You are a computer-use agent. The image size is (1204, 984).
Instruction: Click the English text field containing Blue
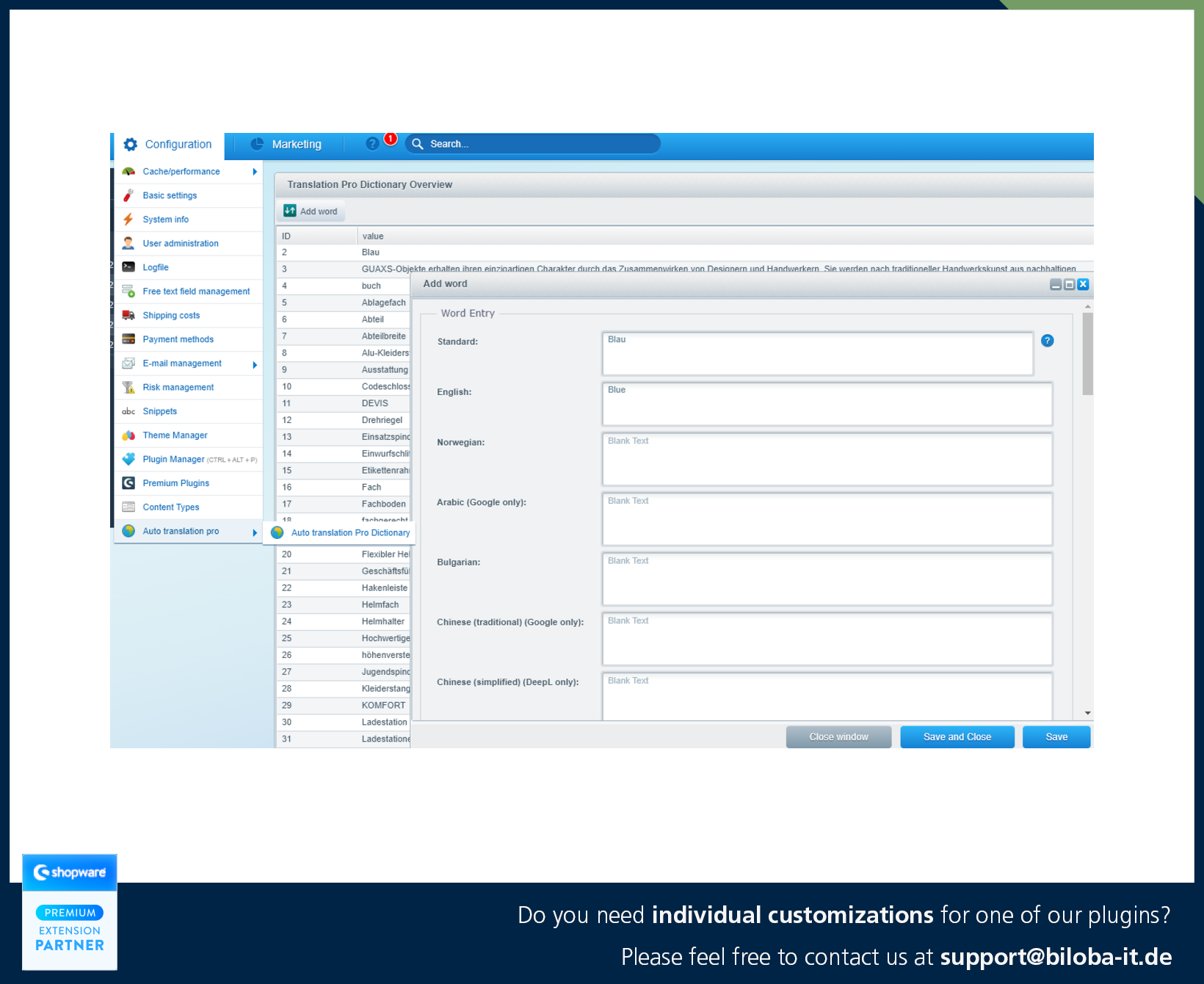click(827, 404)
